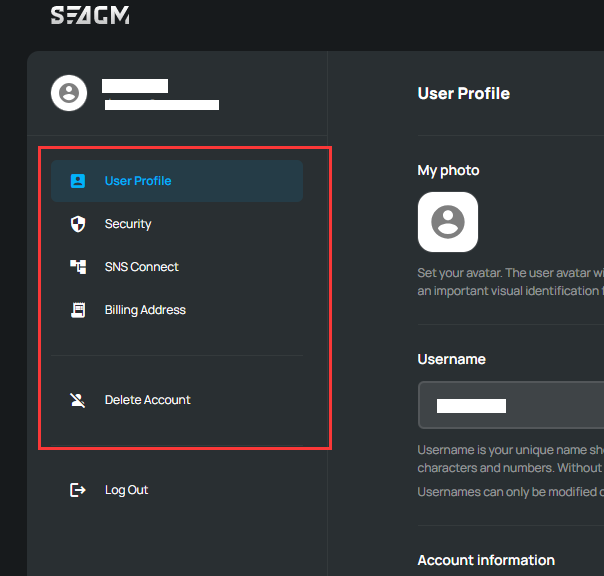Click the User Profile page heading
The image size is (604, 576).
coord(463,93)
